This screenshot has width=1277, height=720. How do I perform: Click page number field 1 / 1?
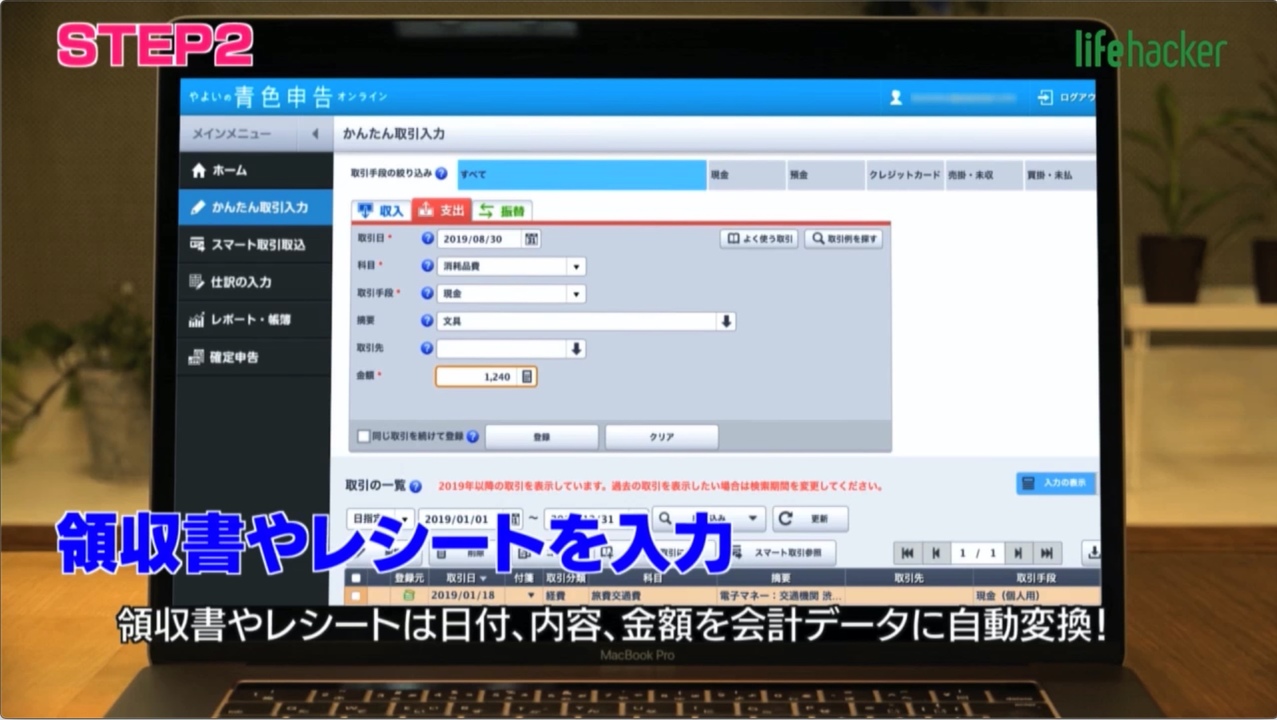click(x=977, y=553)
